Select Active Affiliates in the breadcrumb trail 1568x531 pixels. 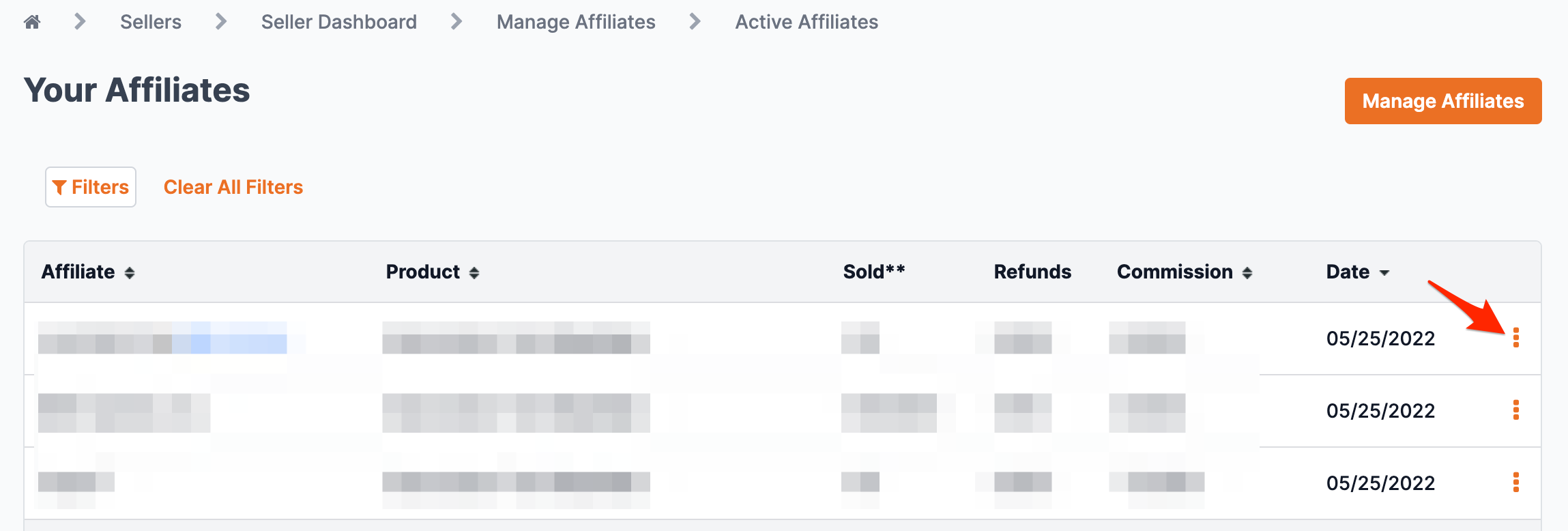pos(806,21)
